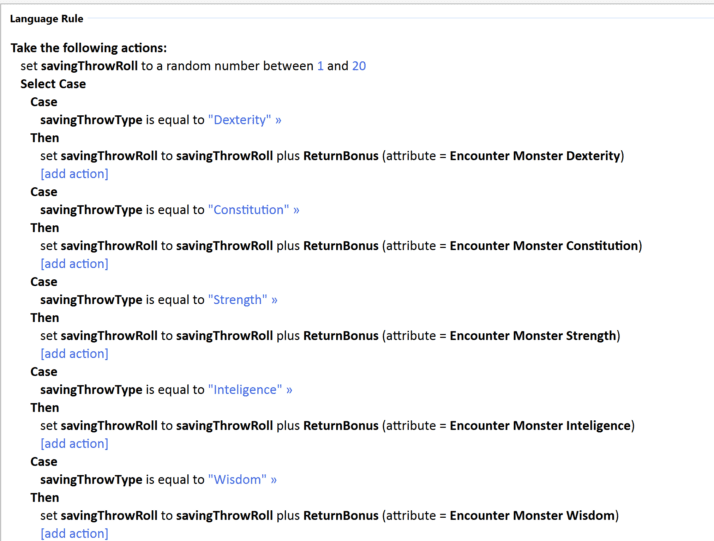Viewport: 714px width, 541px height.
Task: Select the Encounter Monster Dexterity attribute
Action: tap(536, 156)
